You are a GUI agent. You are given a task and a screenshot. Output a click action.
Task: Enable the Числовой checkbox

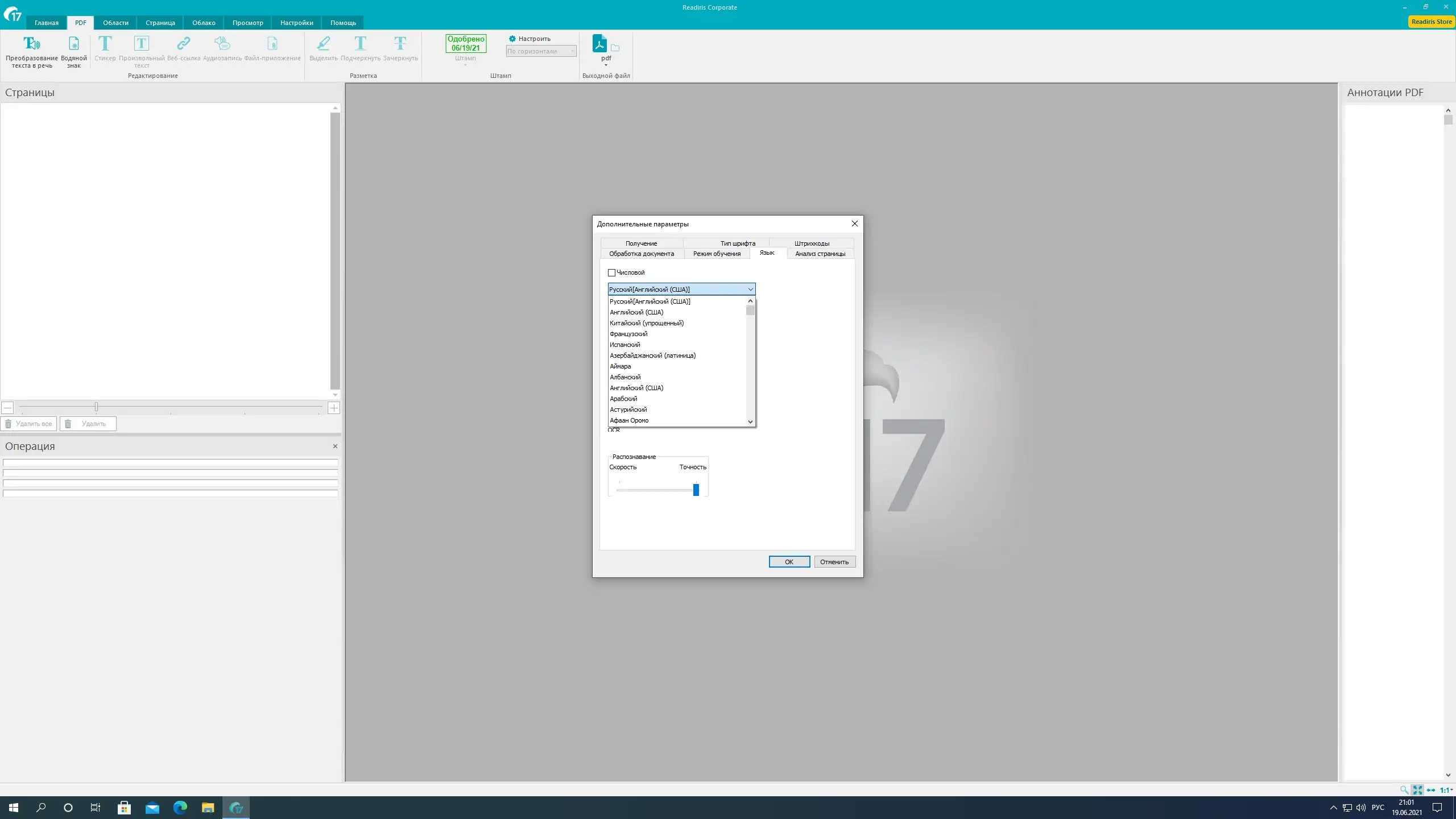click(x=612, y=272)
